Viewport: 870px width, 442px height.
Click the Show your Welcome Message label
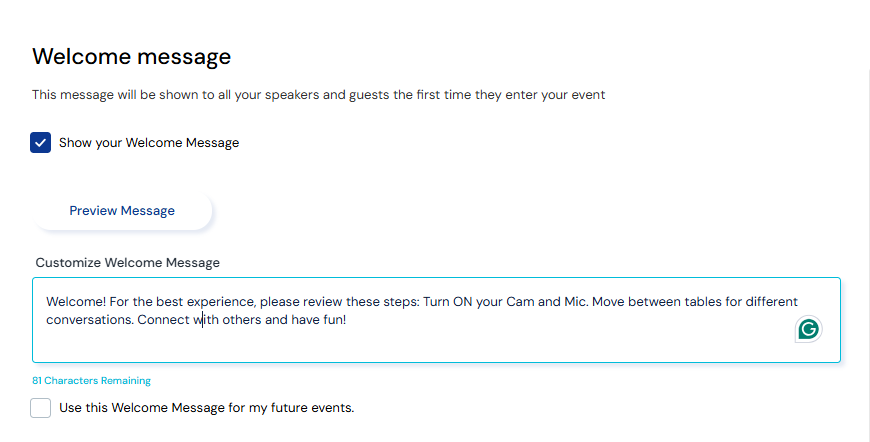click(149, 143)
